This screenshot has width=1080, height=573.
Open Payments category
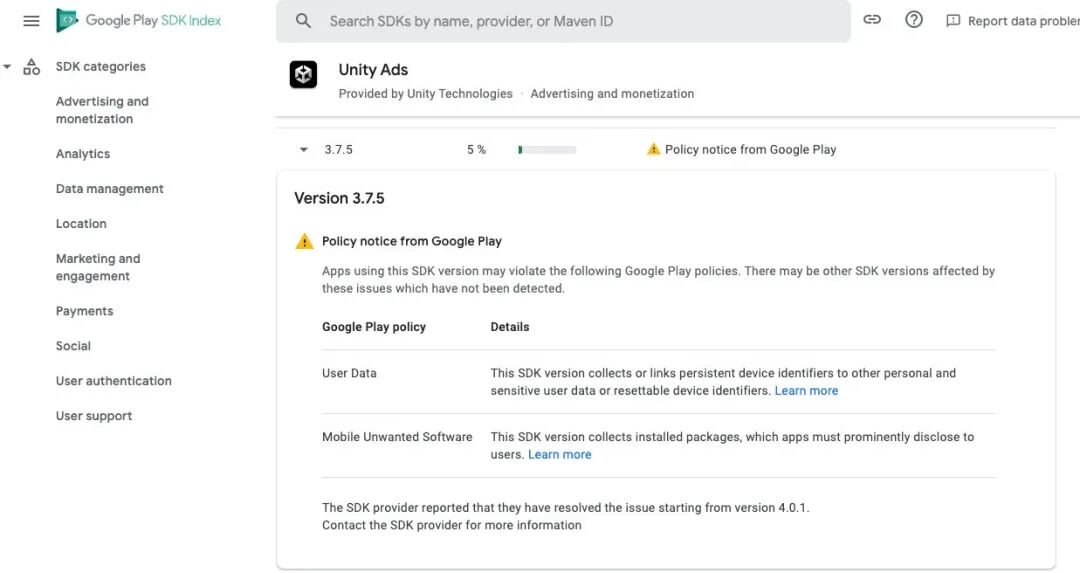click(84, 311)
